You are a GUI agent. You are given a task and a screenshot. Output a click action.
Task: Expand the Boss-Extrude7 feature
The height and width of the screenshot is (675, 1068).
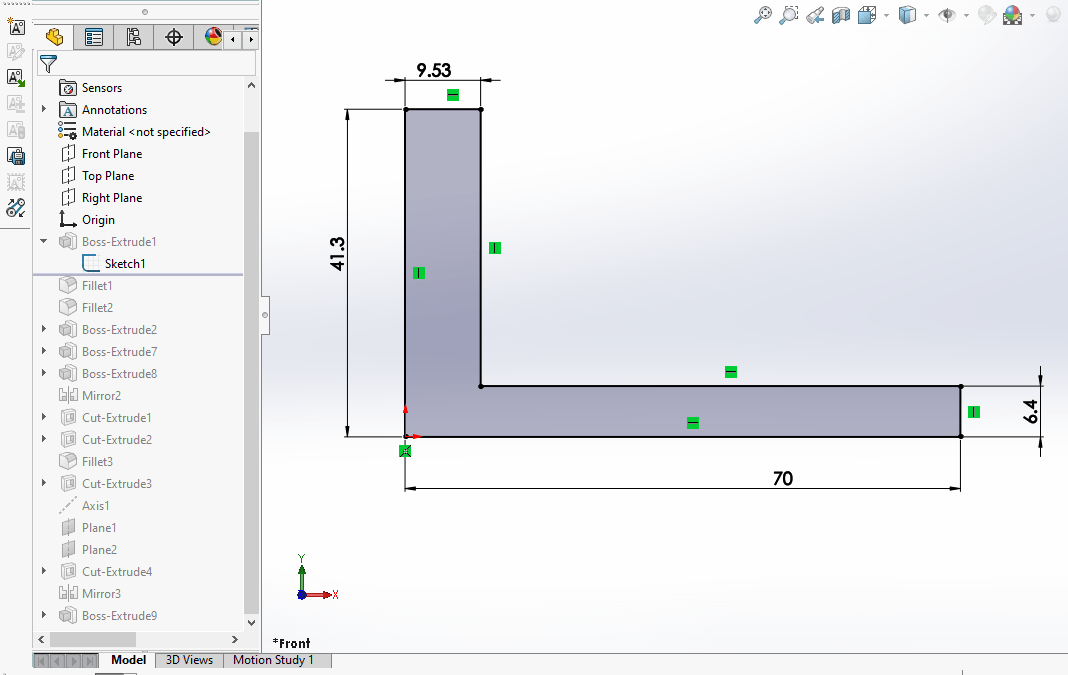[44, 351]
